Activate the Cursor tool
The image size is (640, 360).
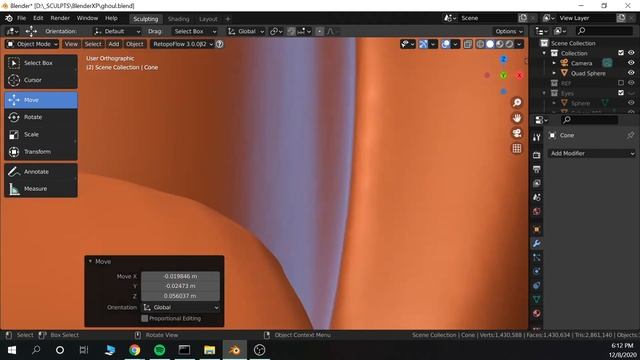(x=41, y=80)
